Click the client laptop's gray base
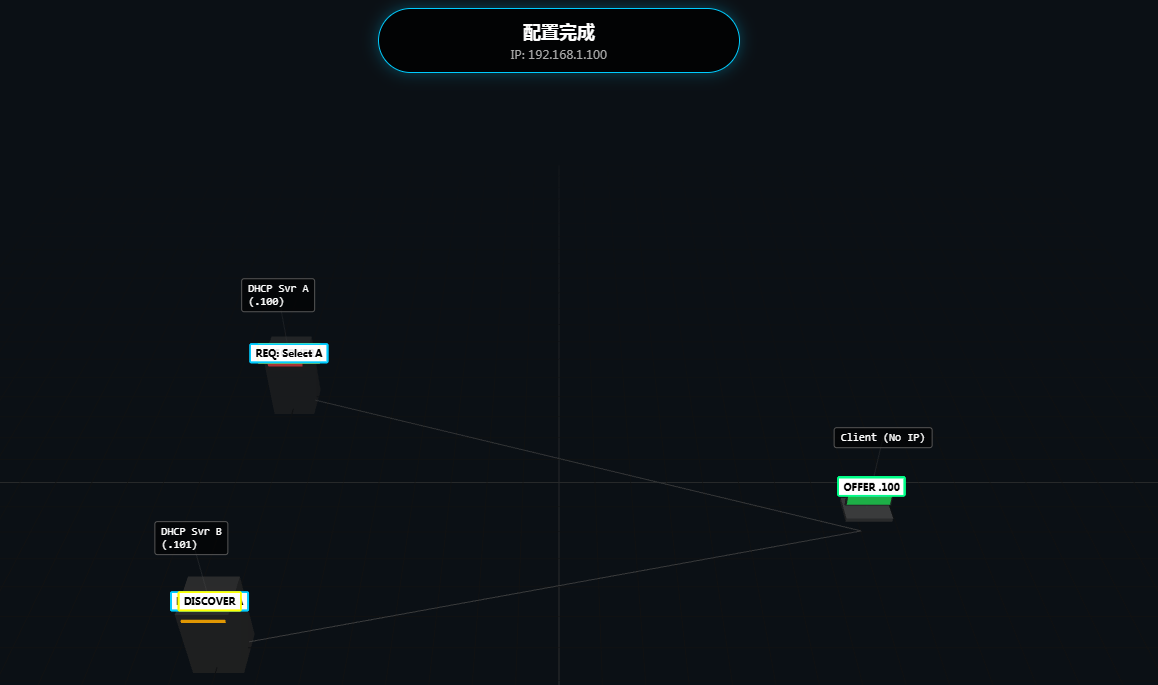The image size is (1158, 685). (868, 513)
